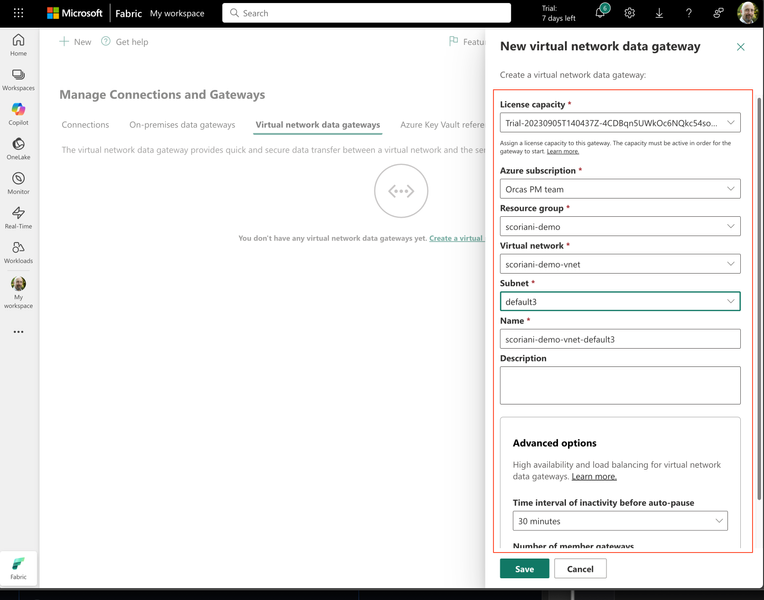This screenshot has width=764, height=600.
Task: Expand the License capacity dropdown
Action: [x=620, y=123]
